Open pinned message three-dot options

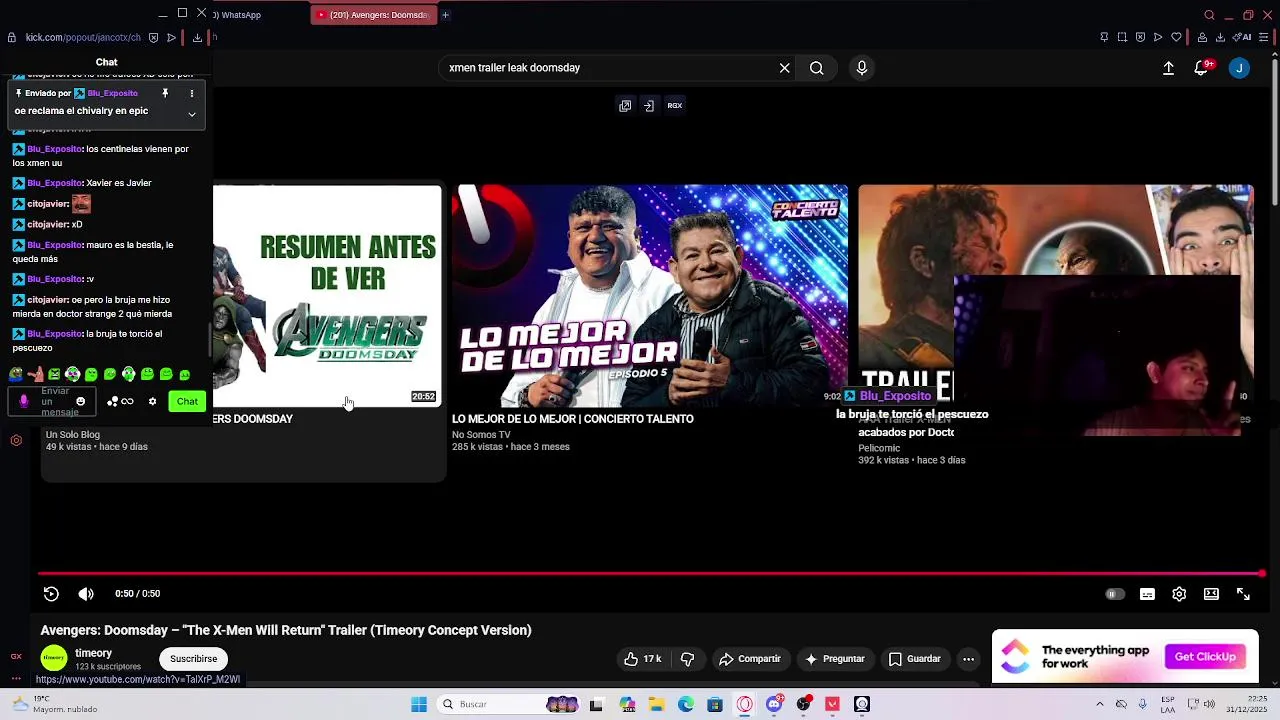[191, 93]
